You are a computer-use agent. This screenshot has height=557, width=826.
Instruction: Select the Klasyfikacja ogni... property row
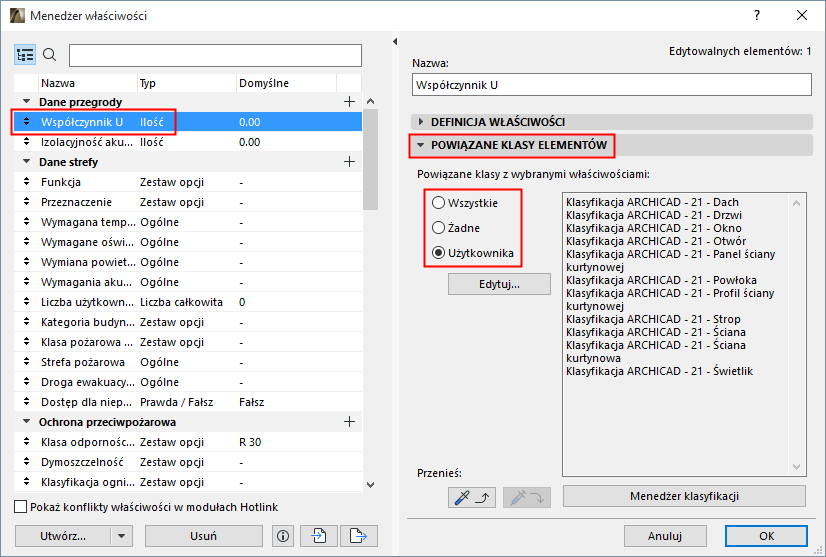pos(188,482)
